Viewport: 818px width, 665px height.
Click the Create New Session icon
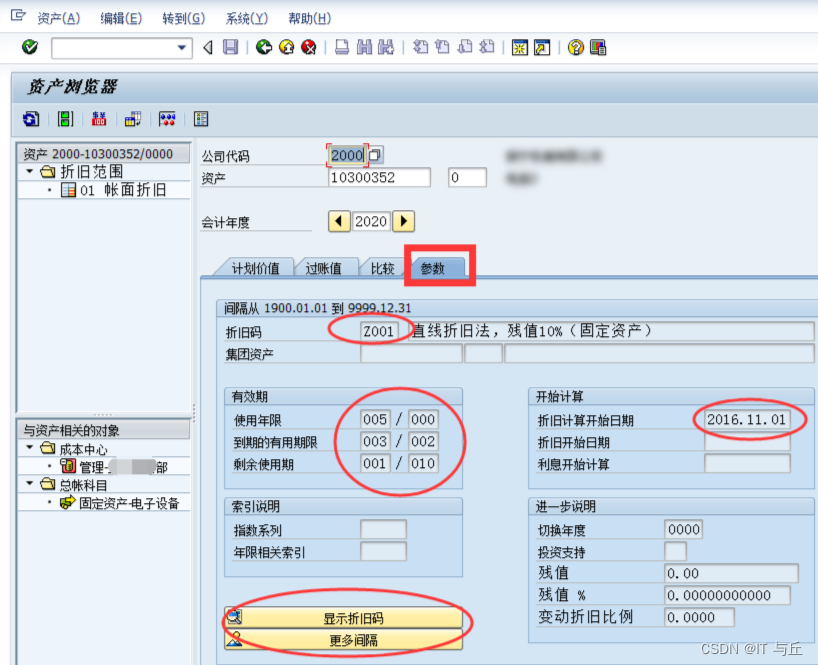click(520, 47)
